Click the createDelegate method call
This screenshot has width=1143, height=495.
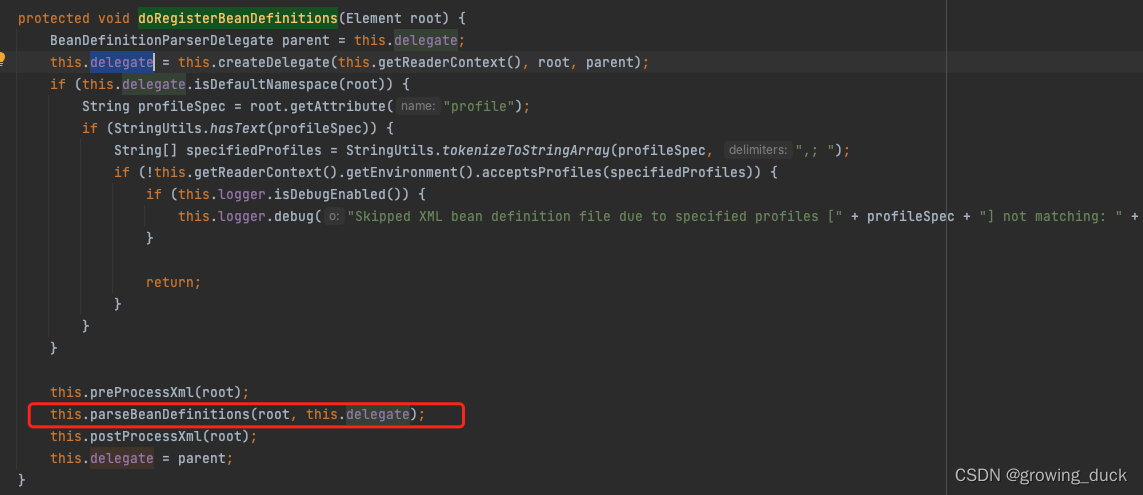point(274,62)
